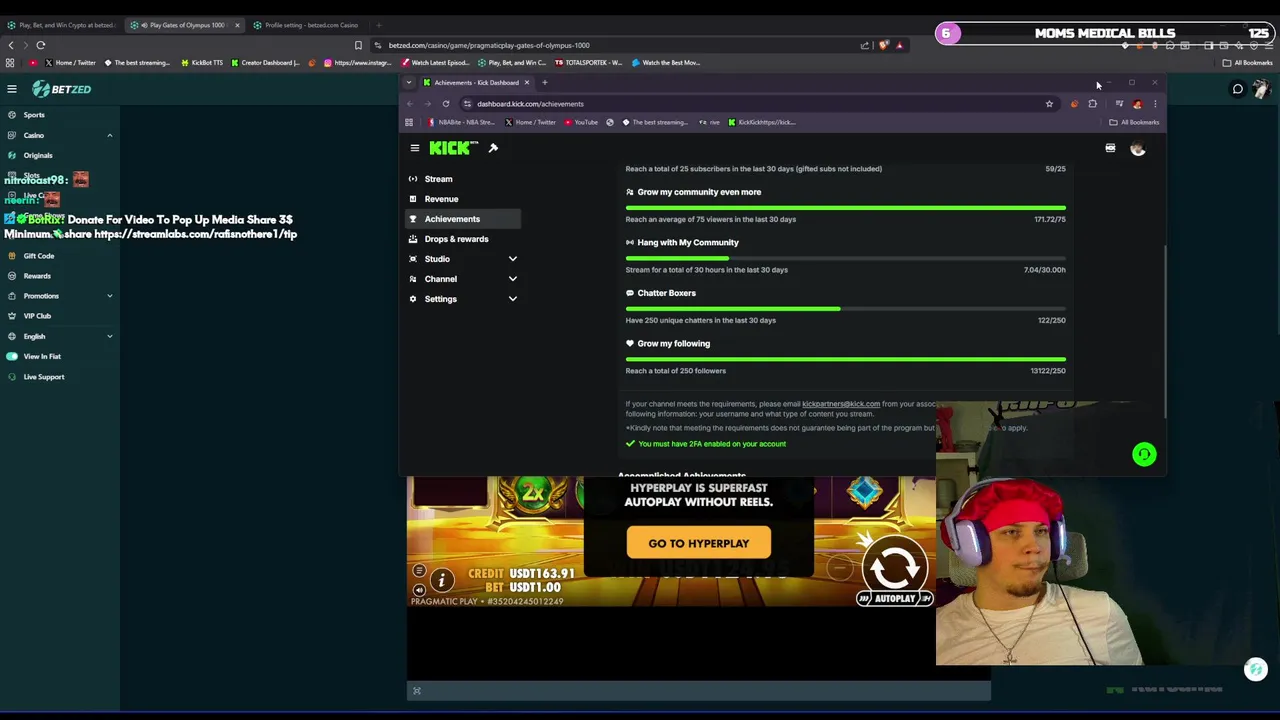Screen dimensions: 1280x720
Task: Click the Betzed logo
Action: point(61,89)
